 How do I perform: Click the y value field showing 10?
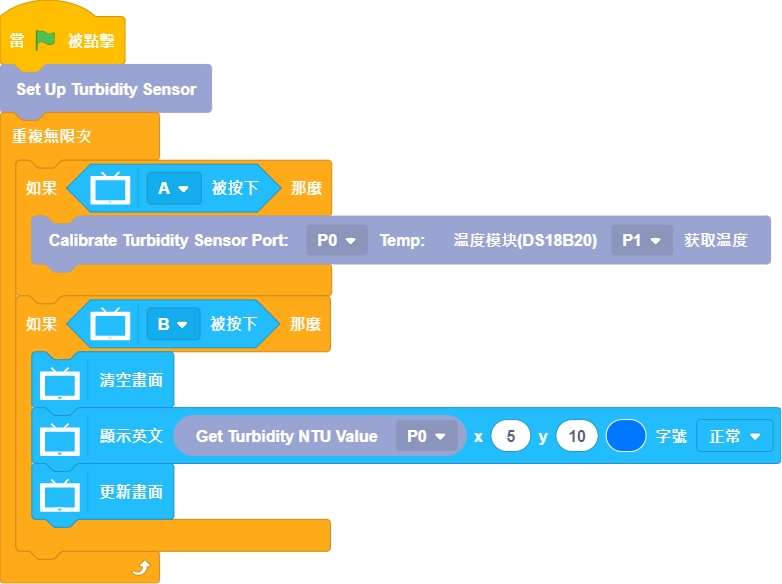click(x=577, y=436)
